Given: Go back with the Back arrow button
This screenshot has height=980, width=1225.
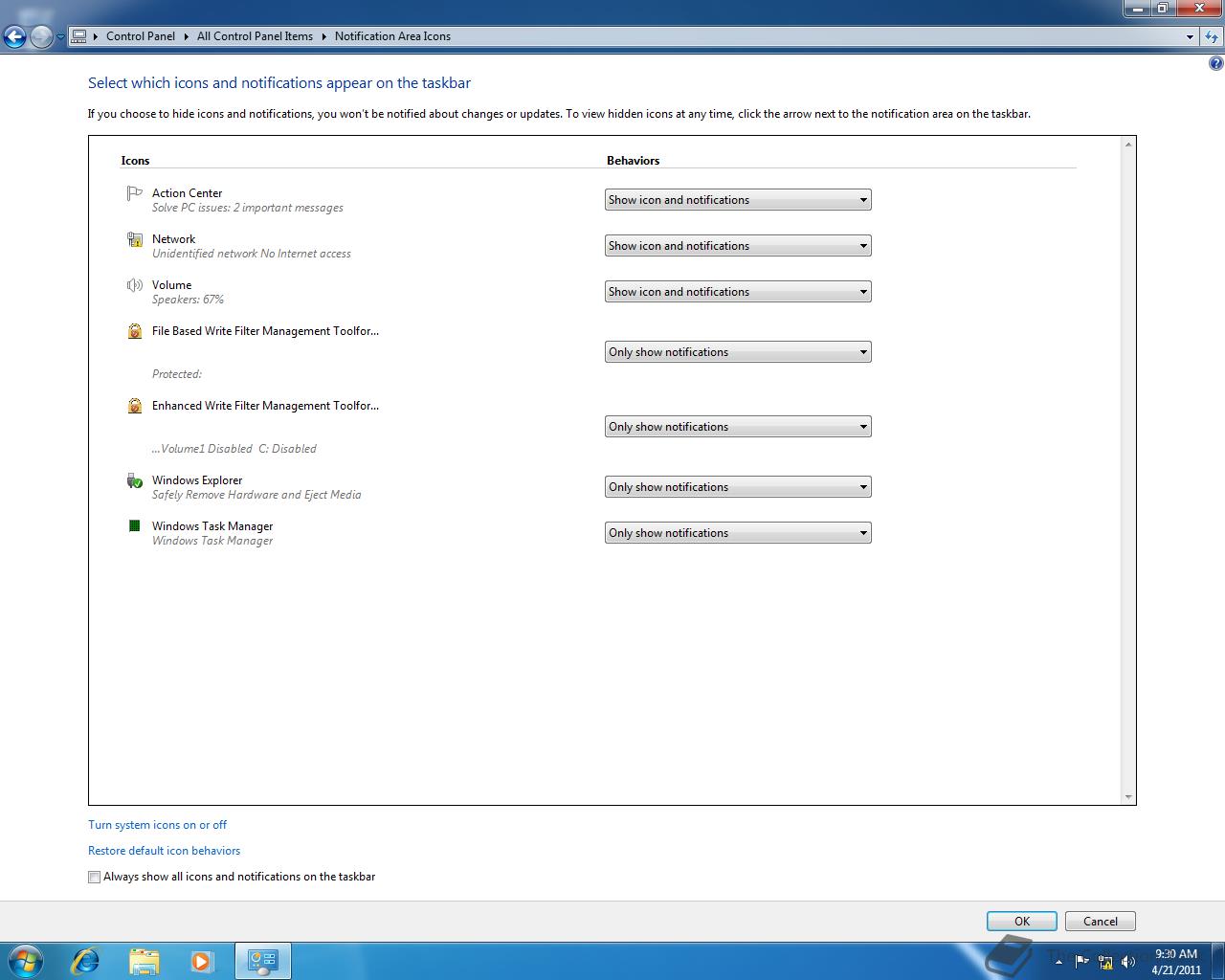Looking at the screenshot, I should 14,36.
